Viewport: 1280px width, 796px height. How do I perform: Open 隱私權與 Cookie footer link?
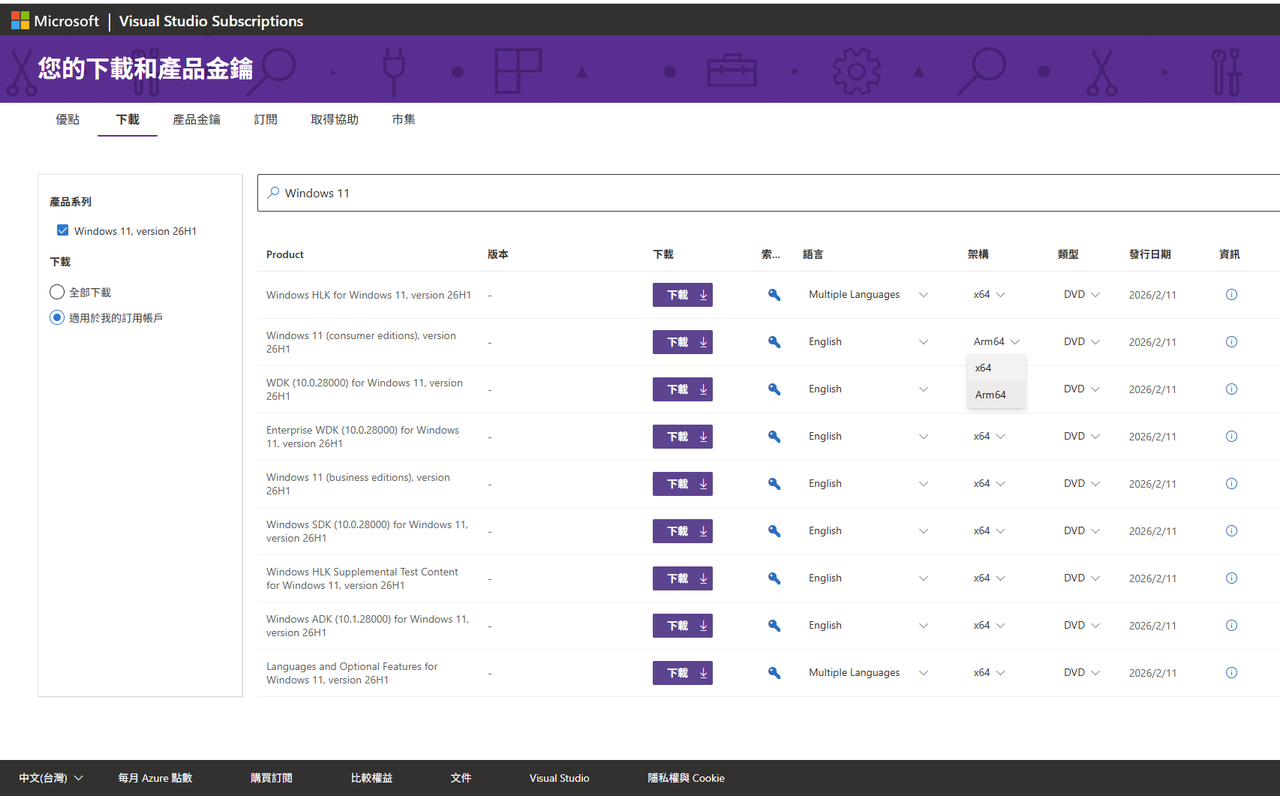pos(686,778)
